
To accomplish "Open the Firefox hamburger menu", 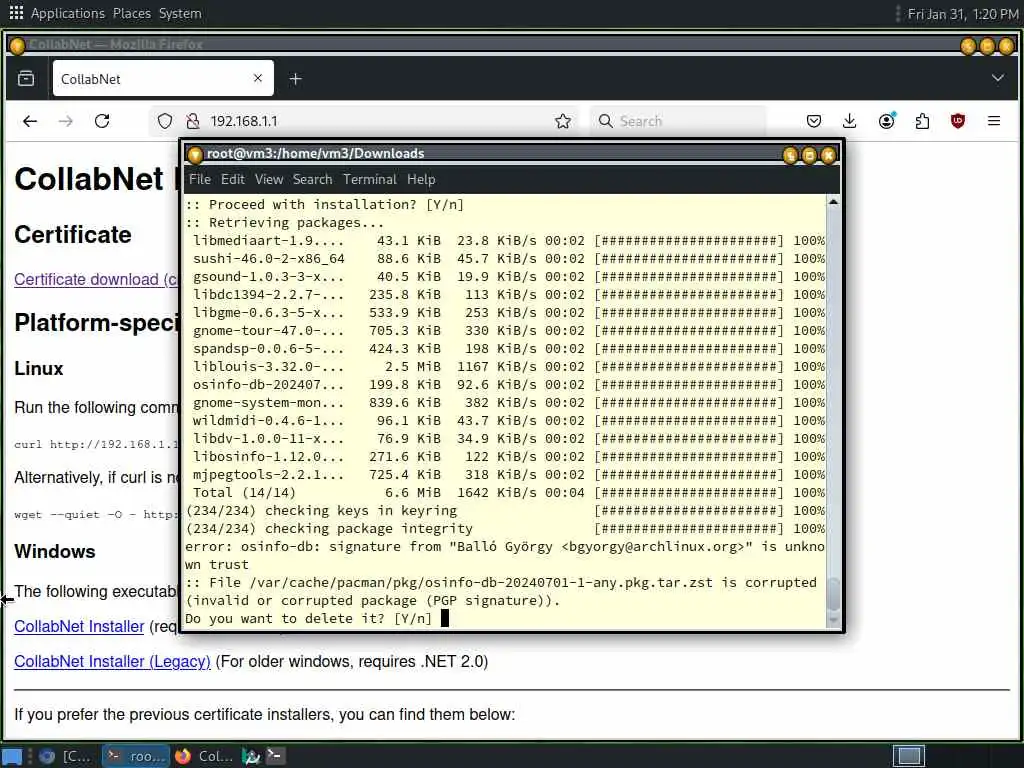I will [994, 121].
